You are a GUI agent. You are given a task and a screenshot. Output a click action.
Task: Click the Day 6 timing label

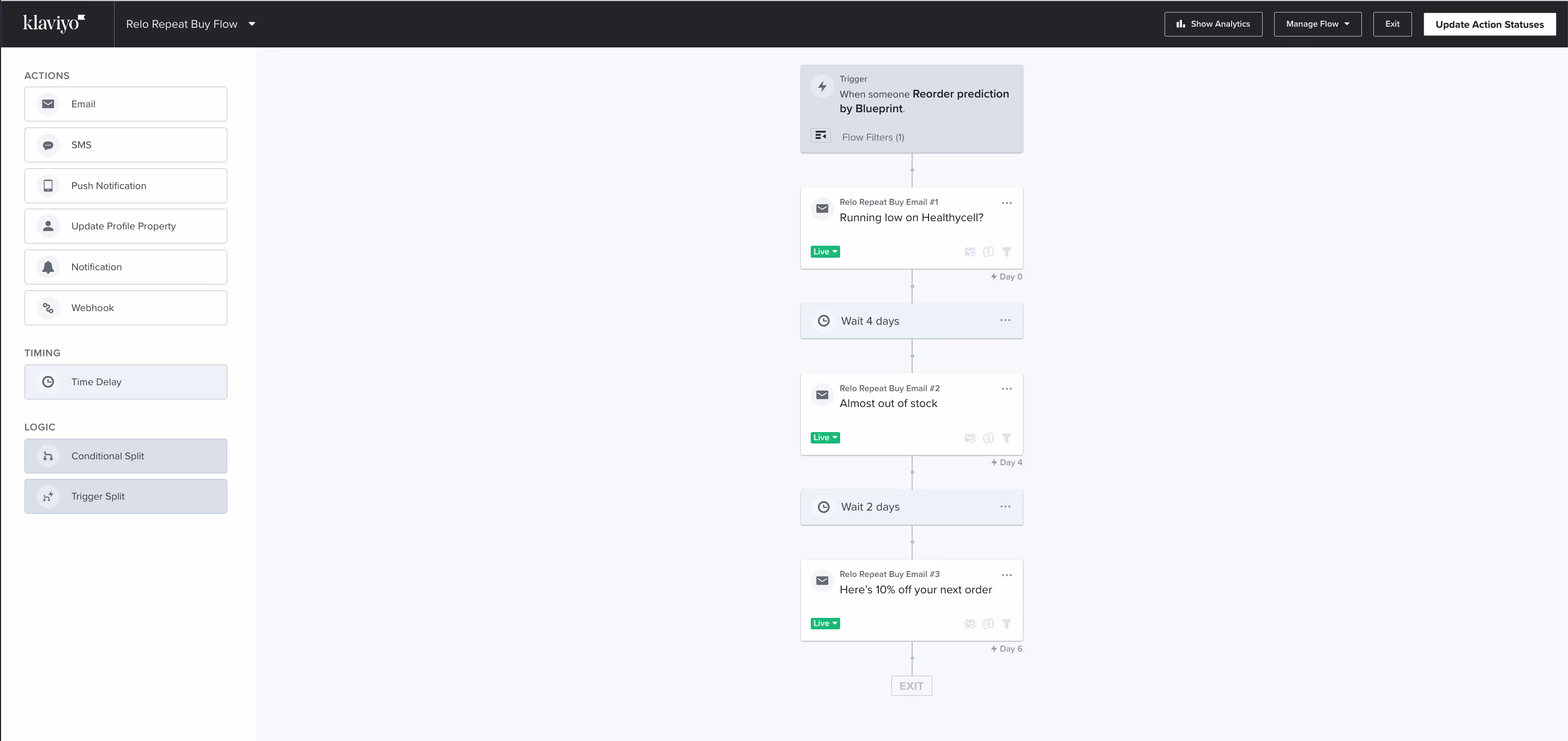pos(1007,649)
